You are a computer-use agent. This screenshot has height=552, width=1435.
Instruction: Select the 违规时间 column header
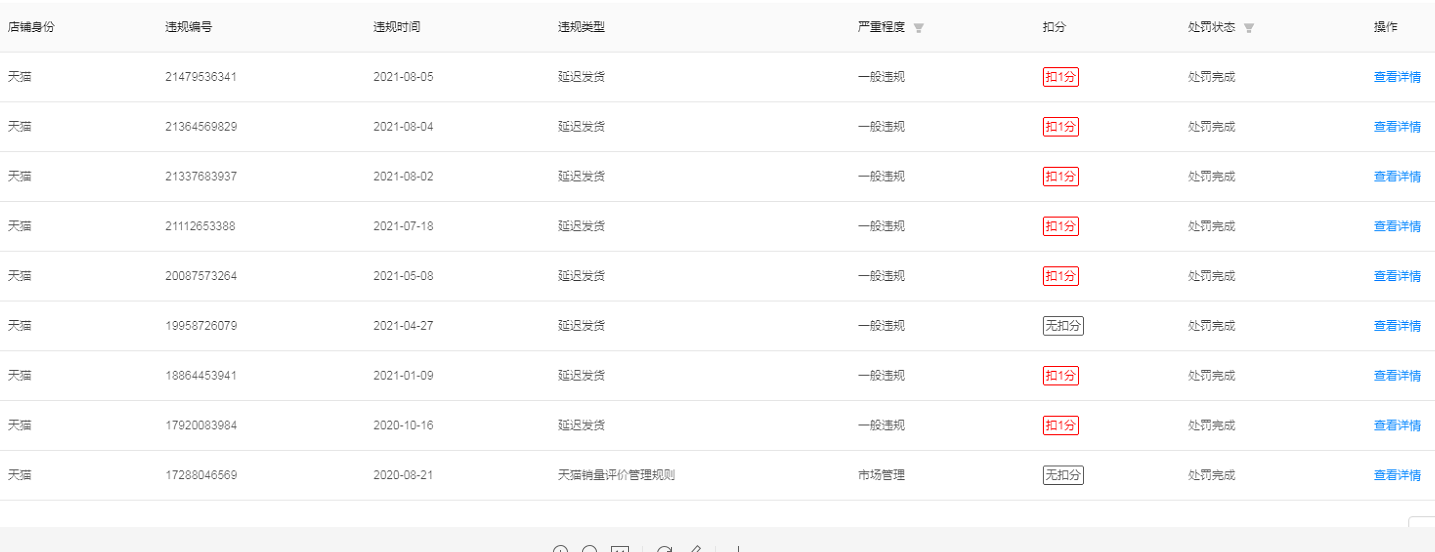pos(397,27)
